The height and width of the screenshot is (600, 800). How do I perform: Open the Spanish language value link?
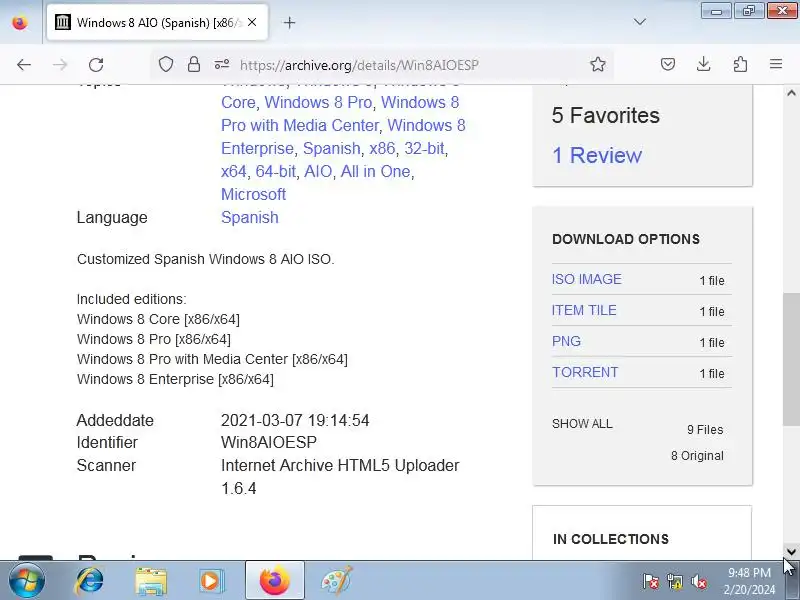250,217
